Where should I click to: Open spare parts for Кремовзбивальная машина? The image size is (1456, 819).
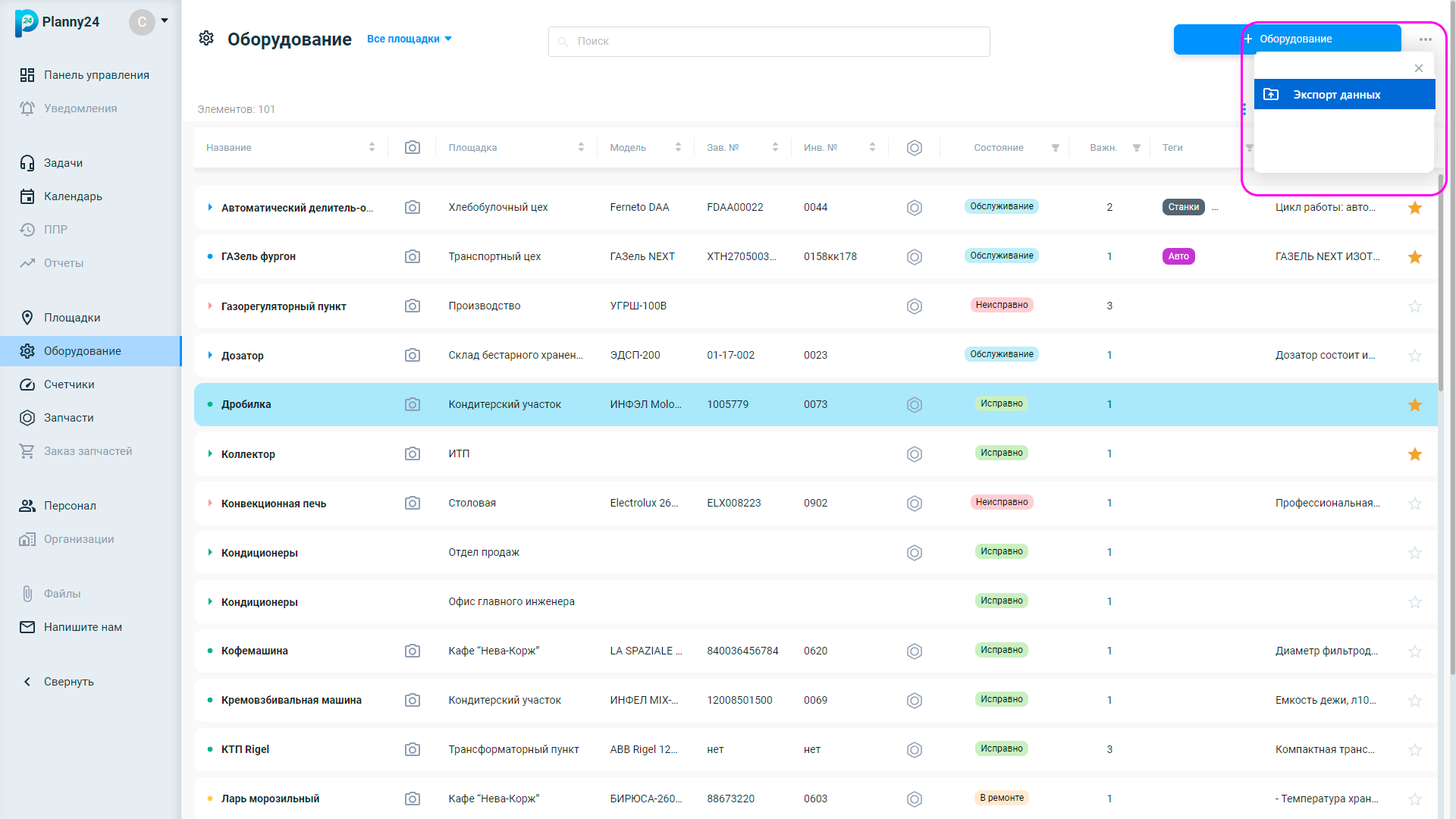tap(915, 701)
